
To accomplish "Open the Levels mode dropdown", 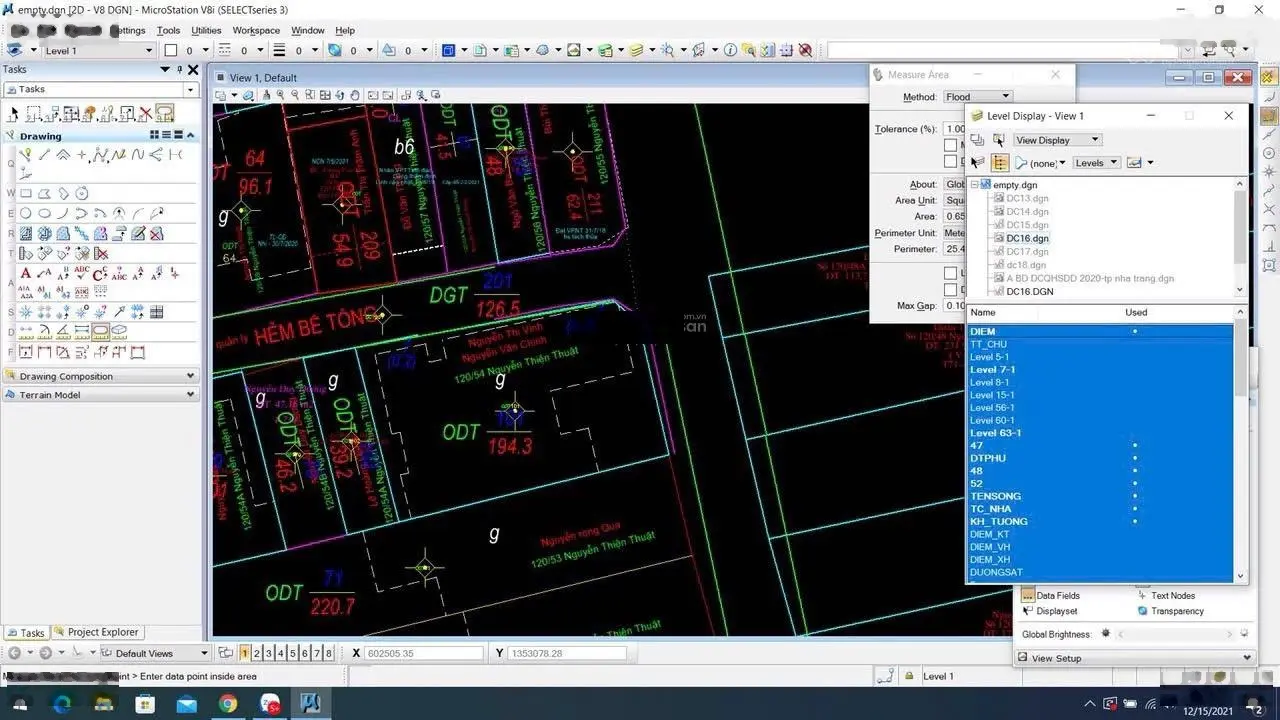I will 1096,162.
